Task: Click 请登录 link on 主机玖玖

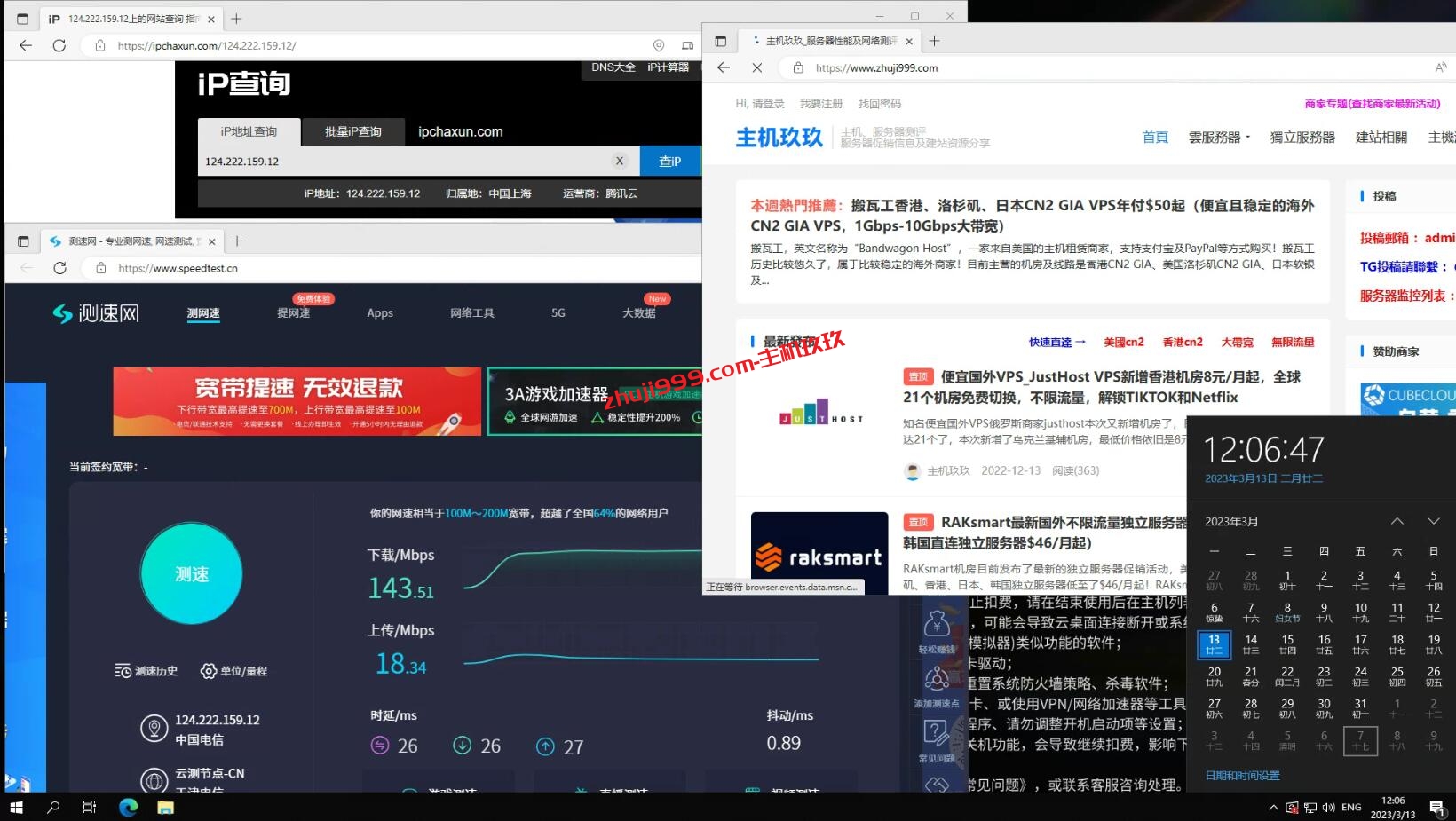Action: [769, 104]
